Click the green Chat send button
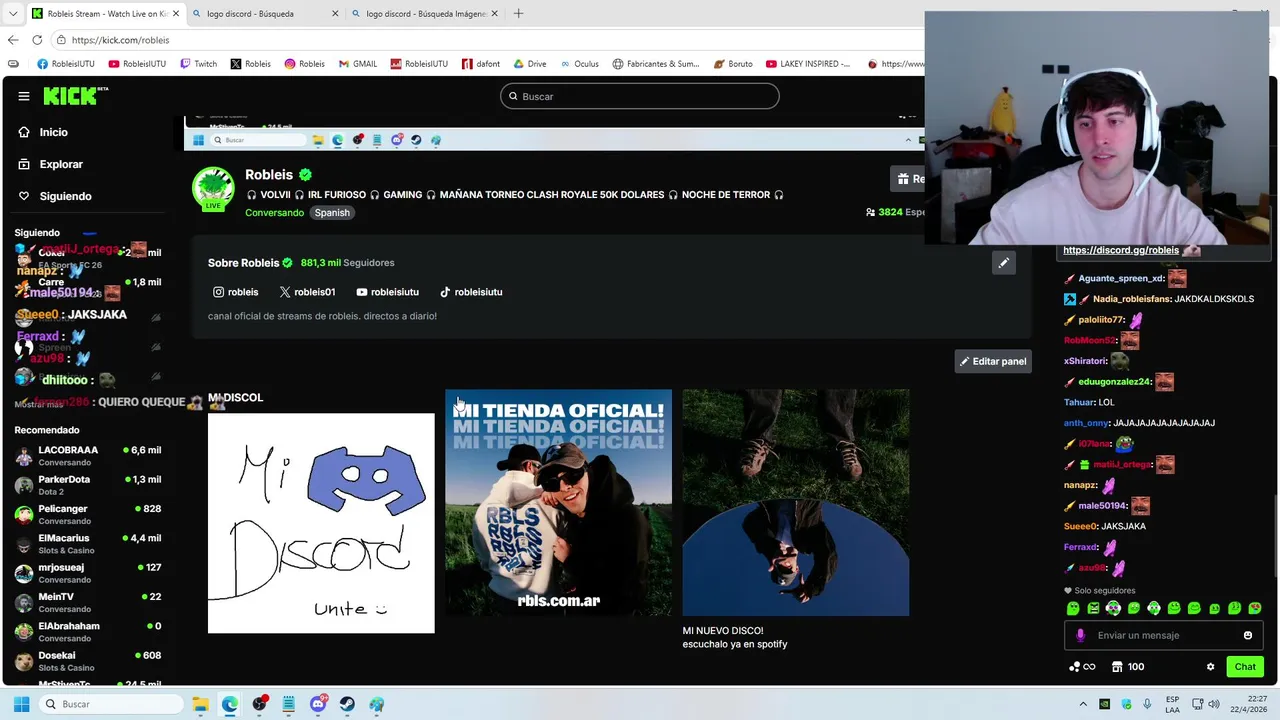 click(1245, 667)
